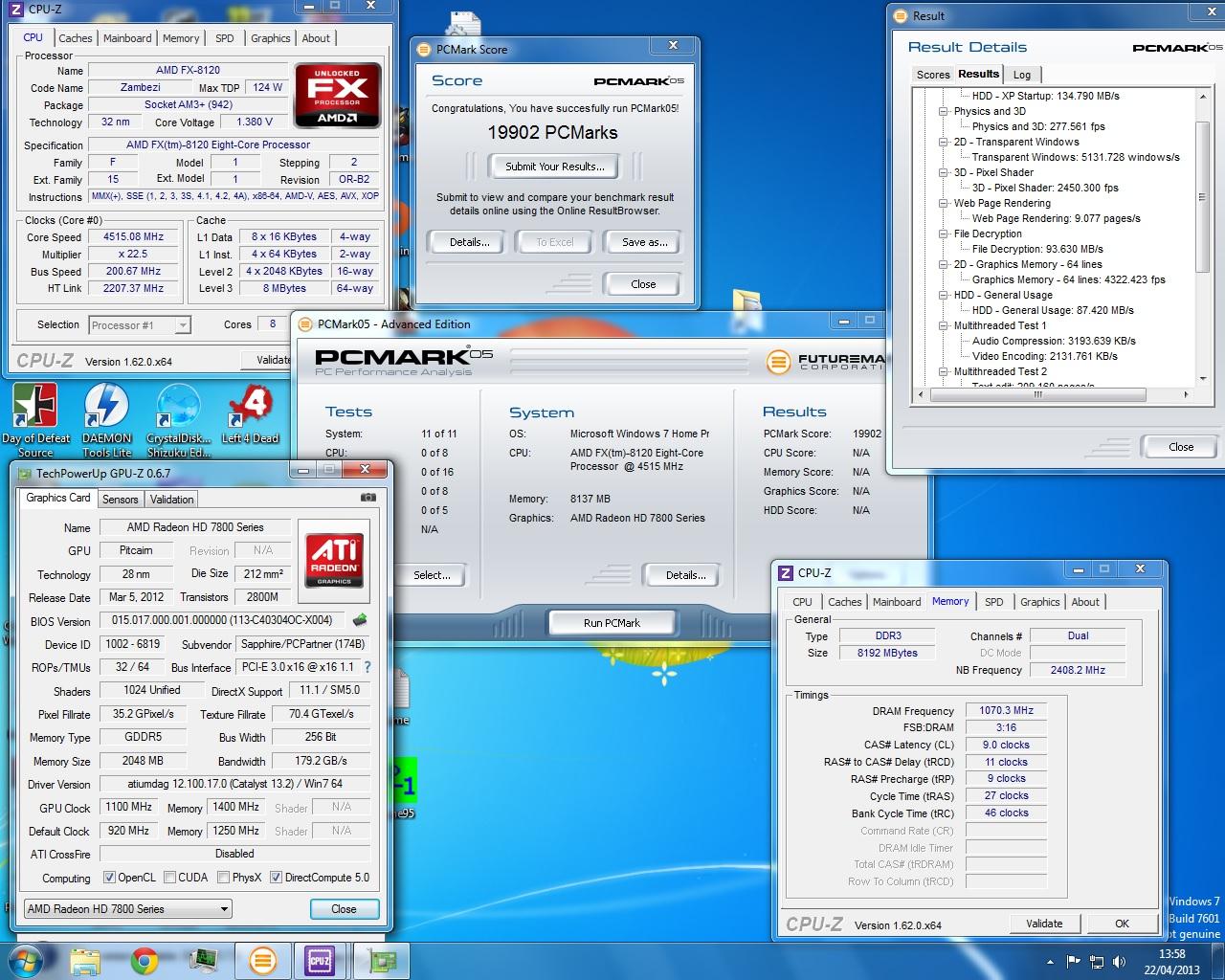
Task: Open Mainboard tab in top CPU-Z window
Action: point(127,38)
